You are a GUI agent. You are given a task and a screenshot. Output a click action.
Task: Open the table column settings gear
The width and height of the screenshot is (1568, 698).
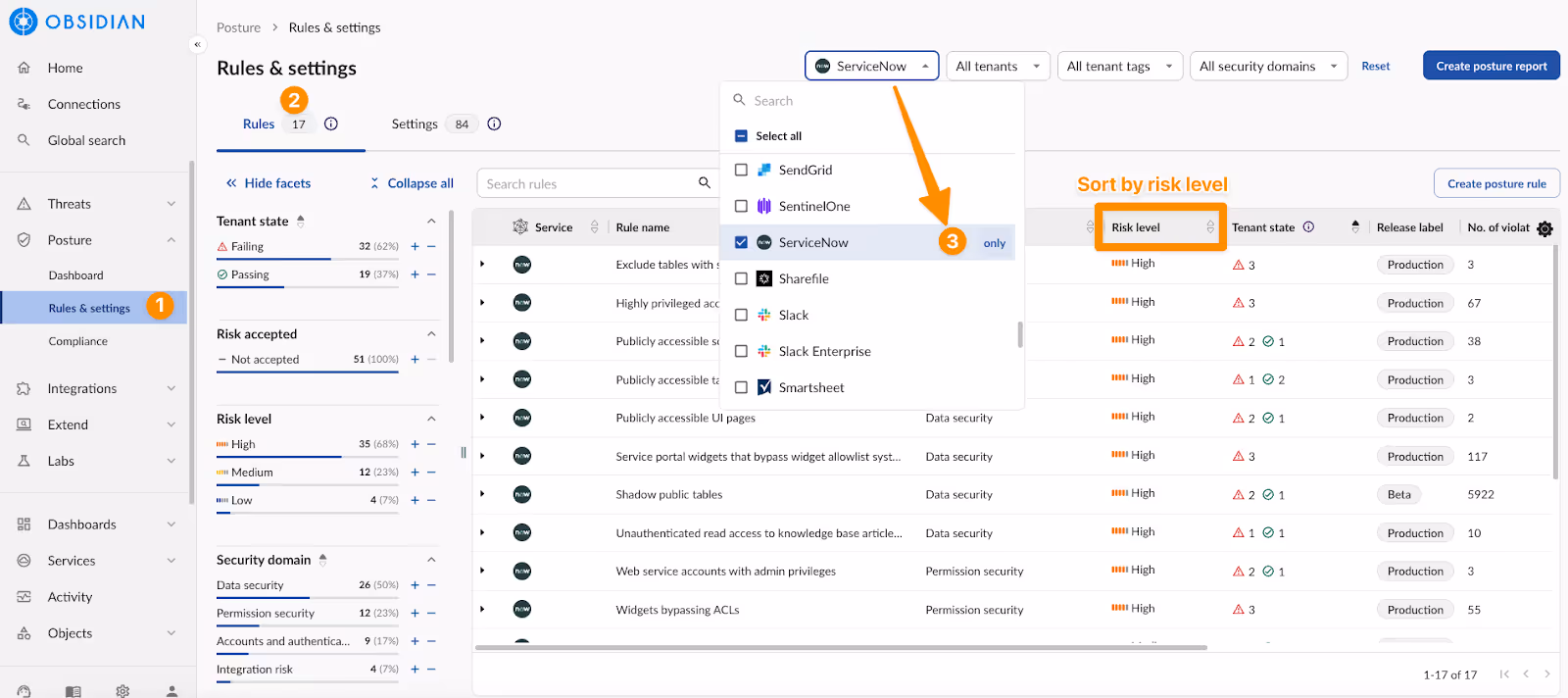pos(1544,228)
